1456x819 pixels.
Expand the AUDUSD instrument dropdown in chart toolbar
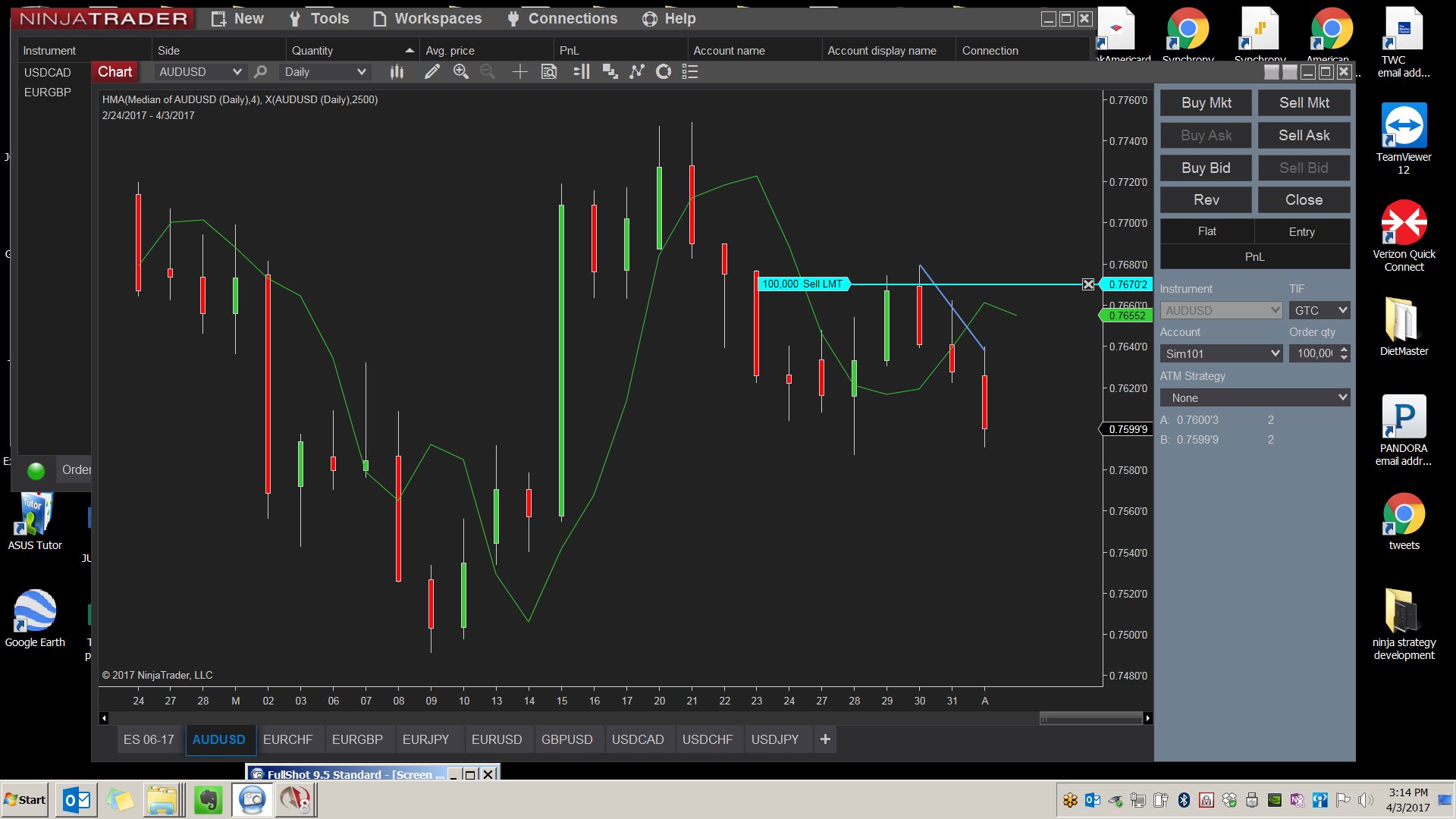[x=237, y=71]
